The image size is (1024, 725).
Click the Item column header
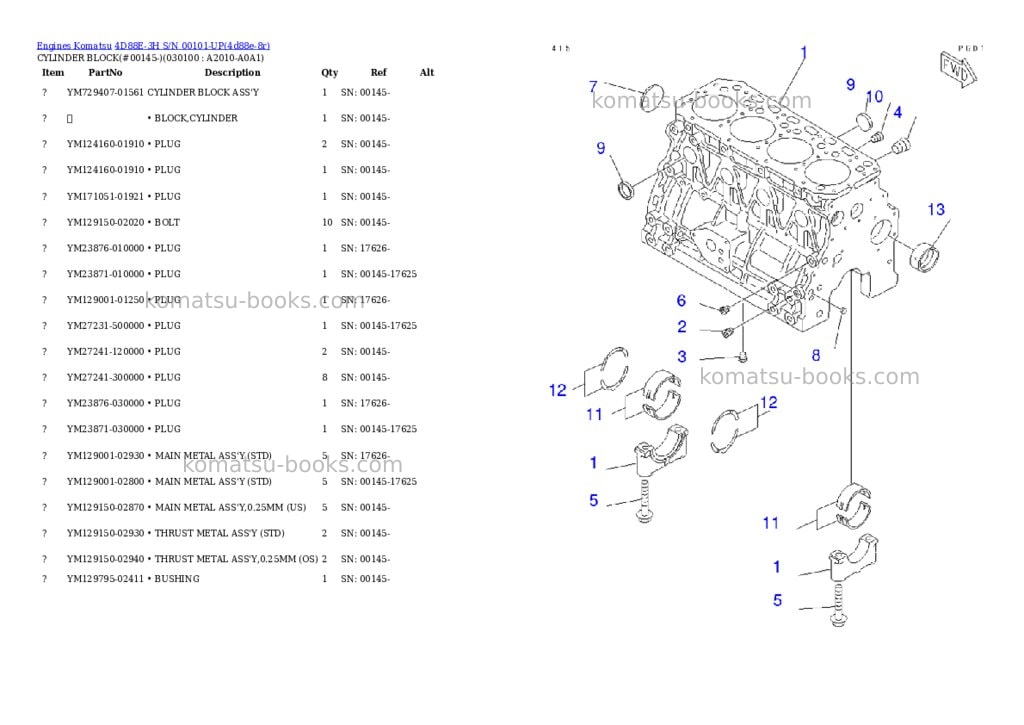(x=53, y=72)
